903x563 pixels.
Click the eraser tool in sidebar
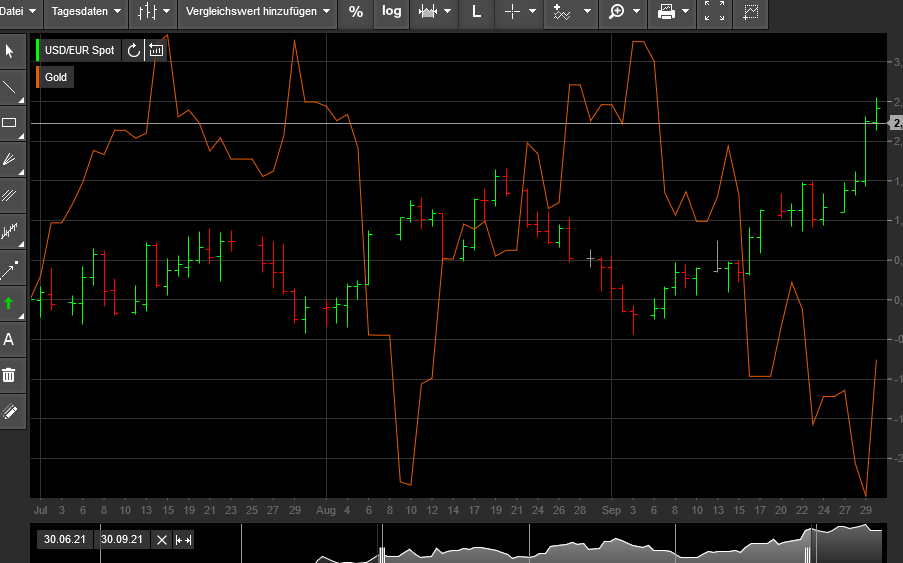[x=10, y=411]
